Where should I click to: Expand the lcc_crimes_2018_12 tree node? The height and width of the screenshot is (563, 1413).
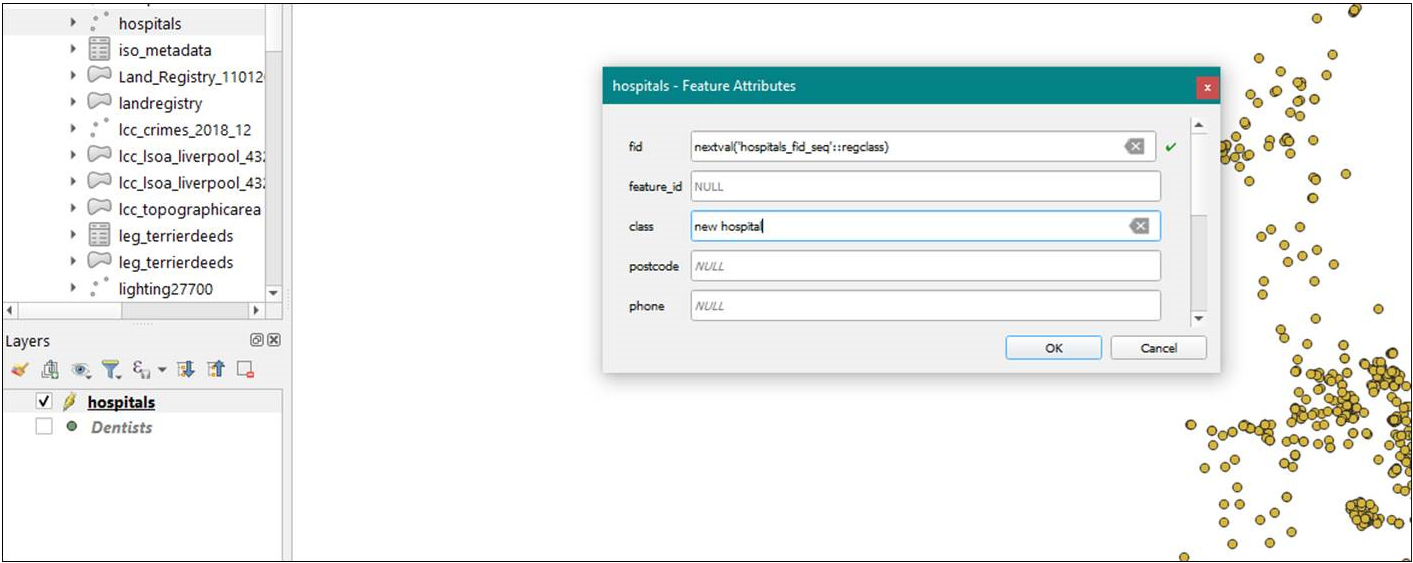tap(73, 129)
